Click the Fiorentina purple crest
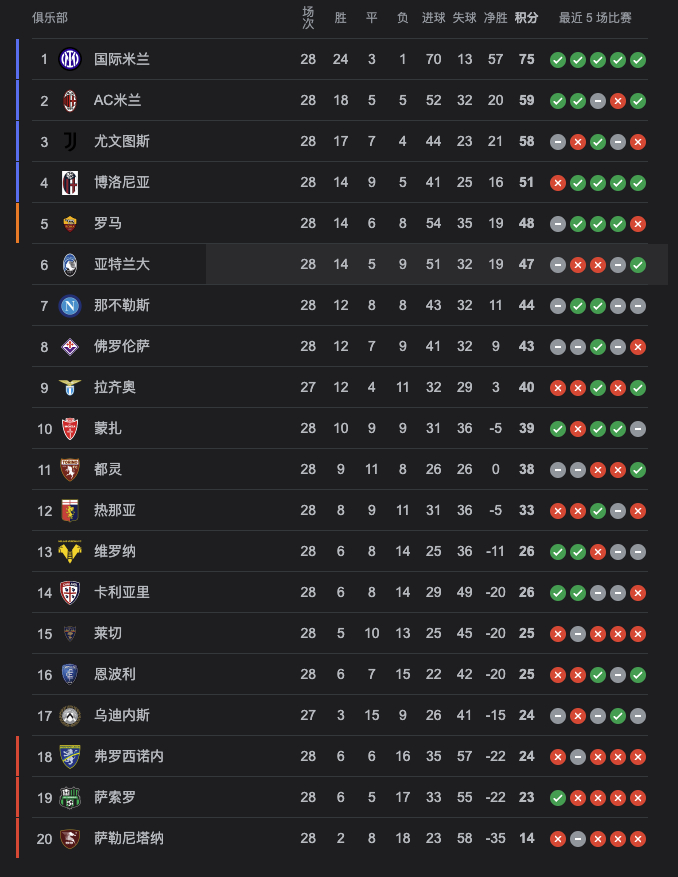 (x=70, y=347)
